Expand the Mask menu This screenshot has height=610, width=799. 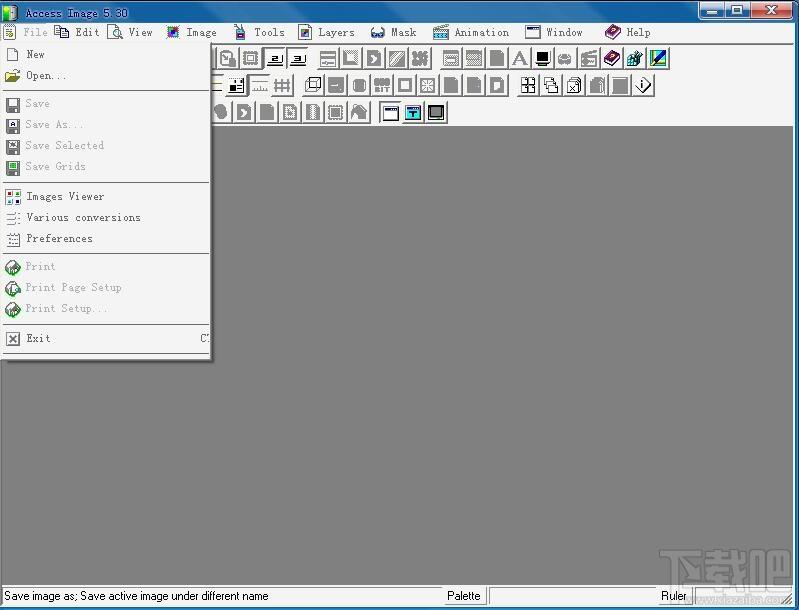[x=393, y=32]
